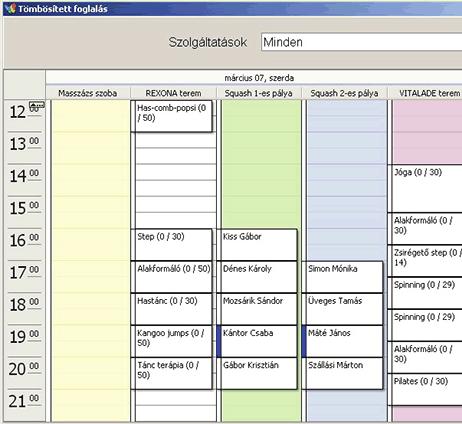
Task: Select the REXONA terem column header
Action: (x=173, y=93)
